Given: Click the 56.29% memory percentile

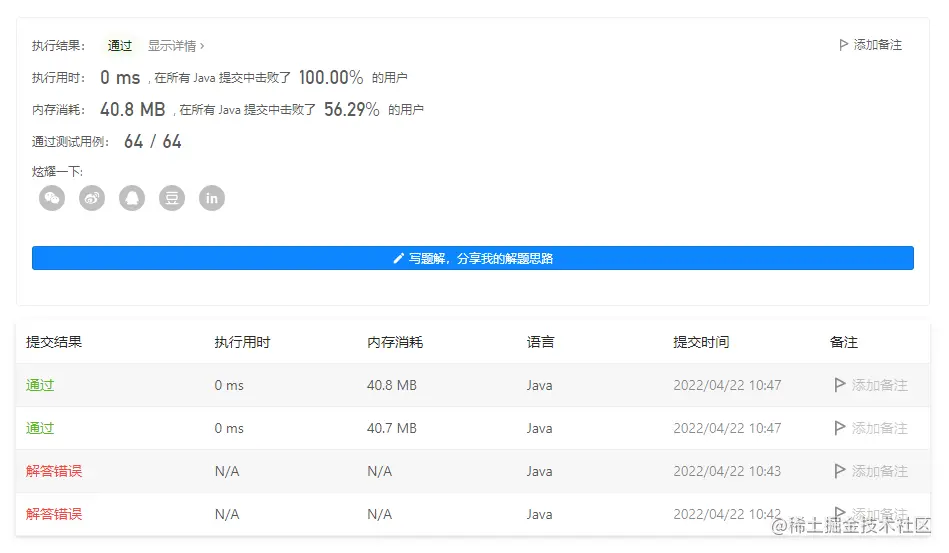Looking at the screenshot, I should coord(352,110).
